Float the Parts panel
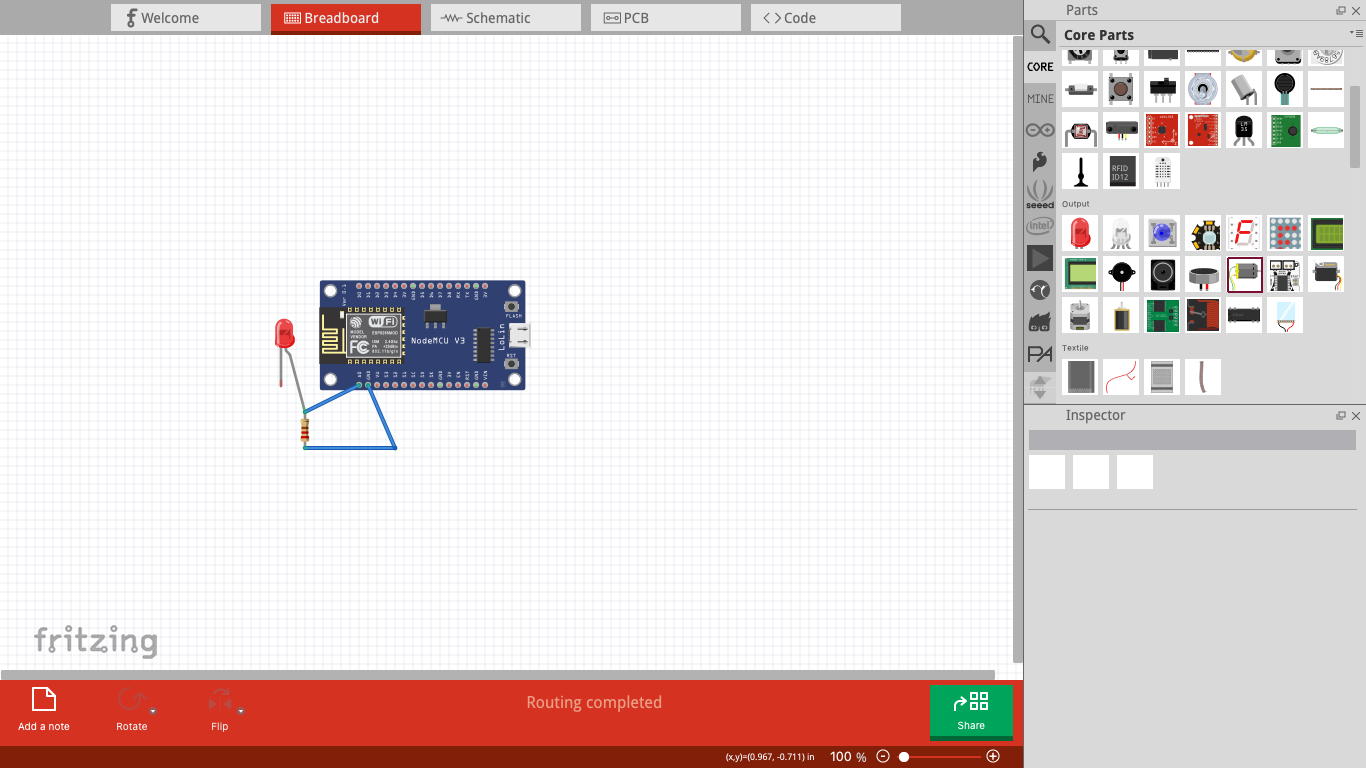The width and height of the screenshot is (1366, 768). coord(1341,10)
